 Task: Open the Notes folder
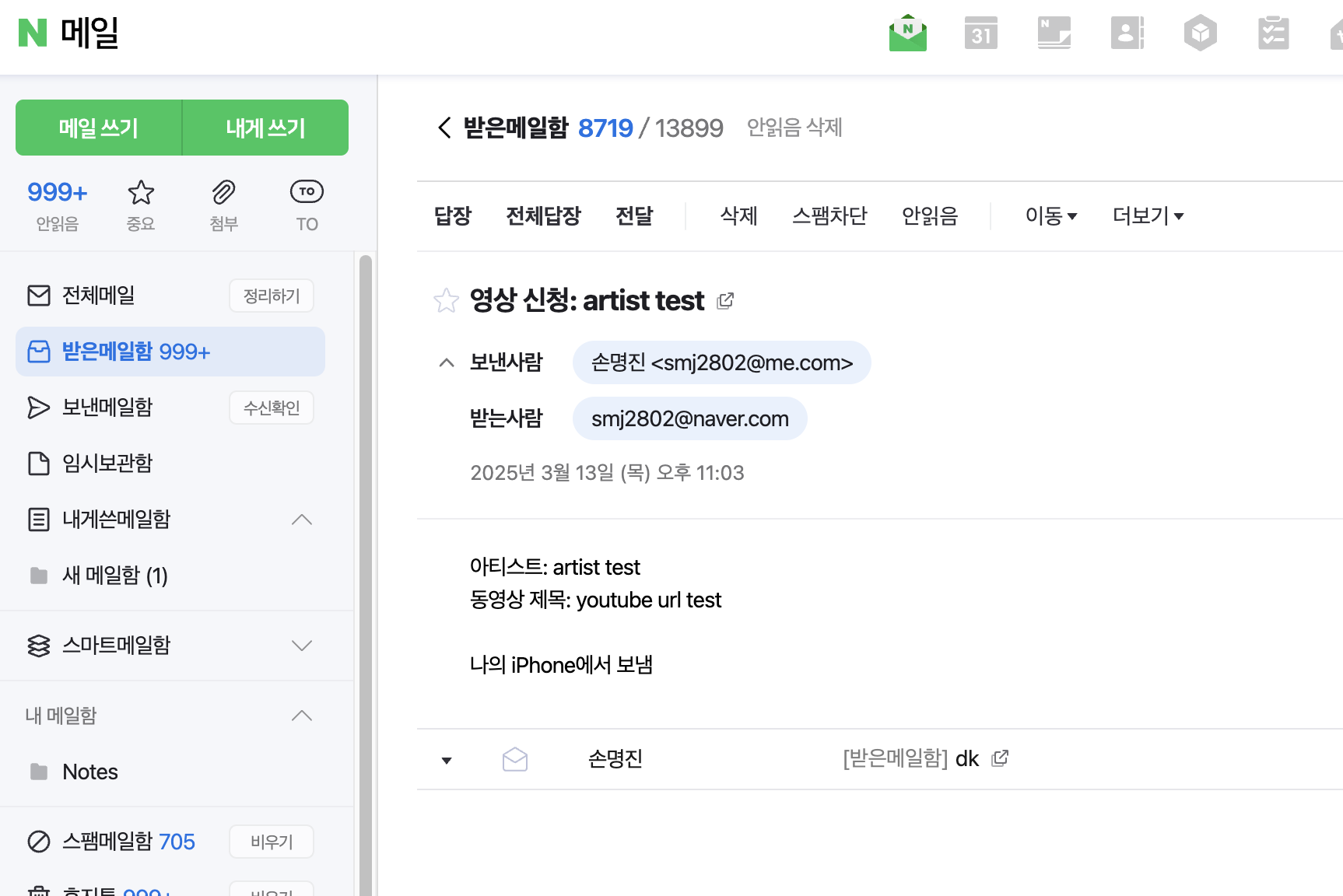[90, 772]
